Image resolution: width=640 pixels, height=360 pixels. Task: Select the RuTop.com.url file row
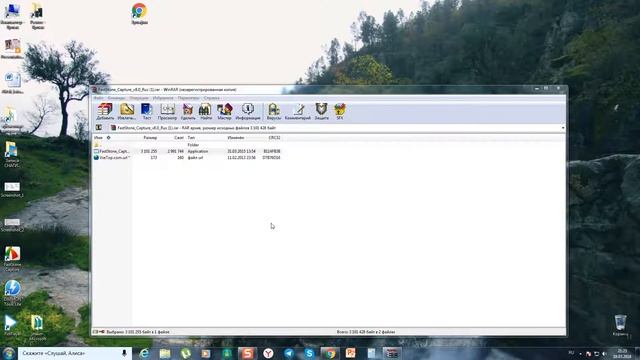[x=187, y=157]
